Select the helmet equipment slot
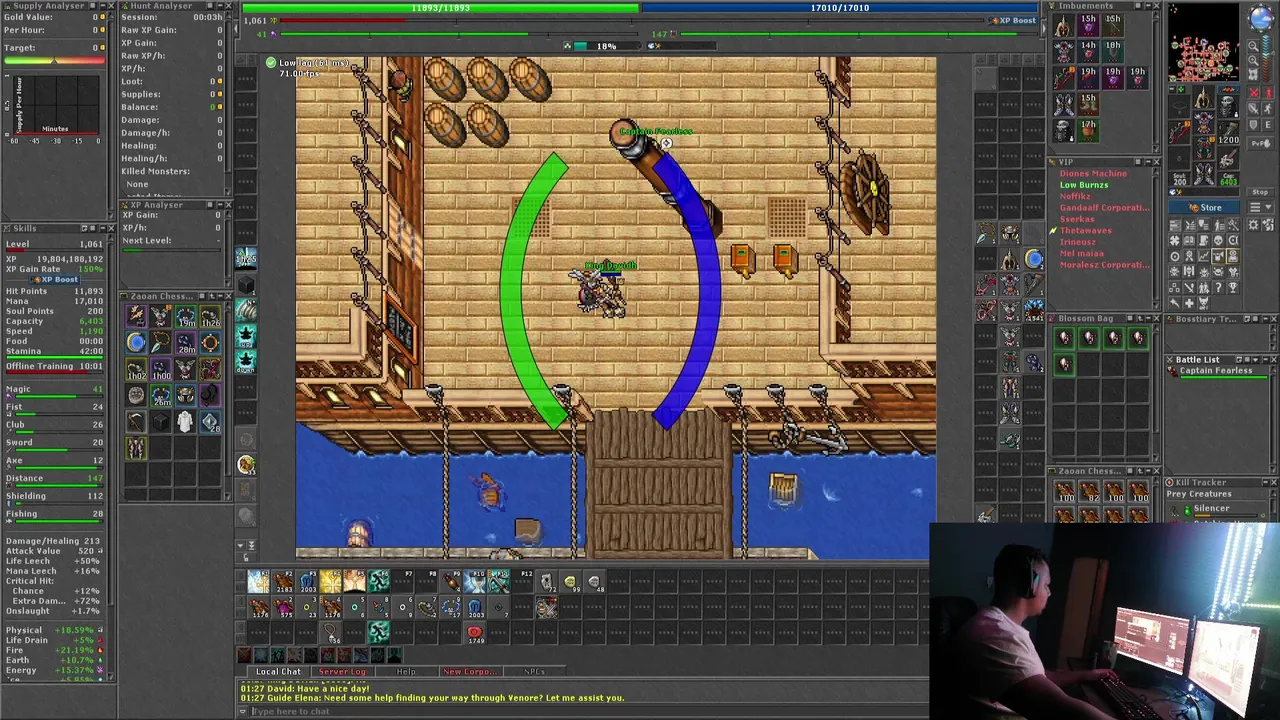Viewport: 1280px width, 720px height. [x=1203, y=99]
